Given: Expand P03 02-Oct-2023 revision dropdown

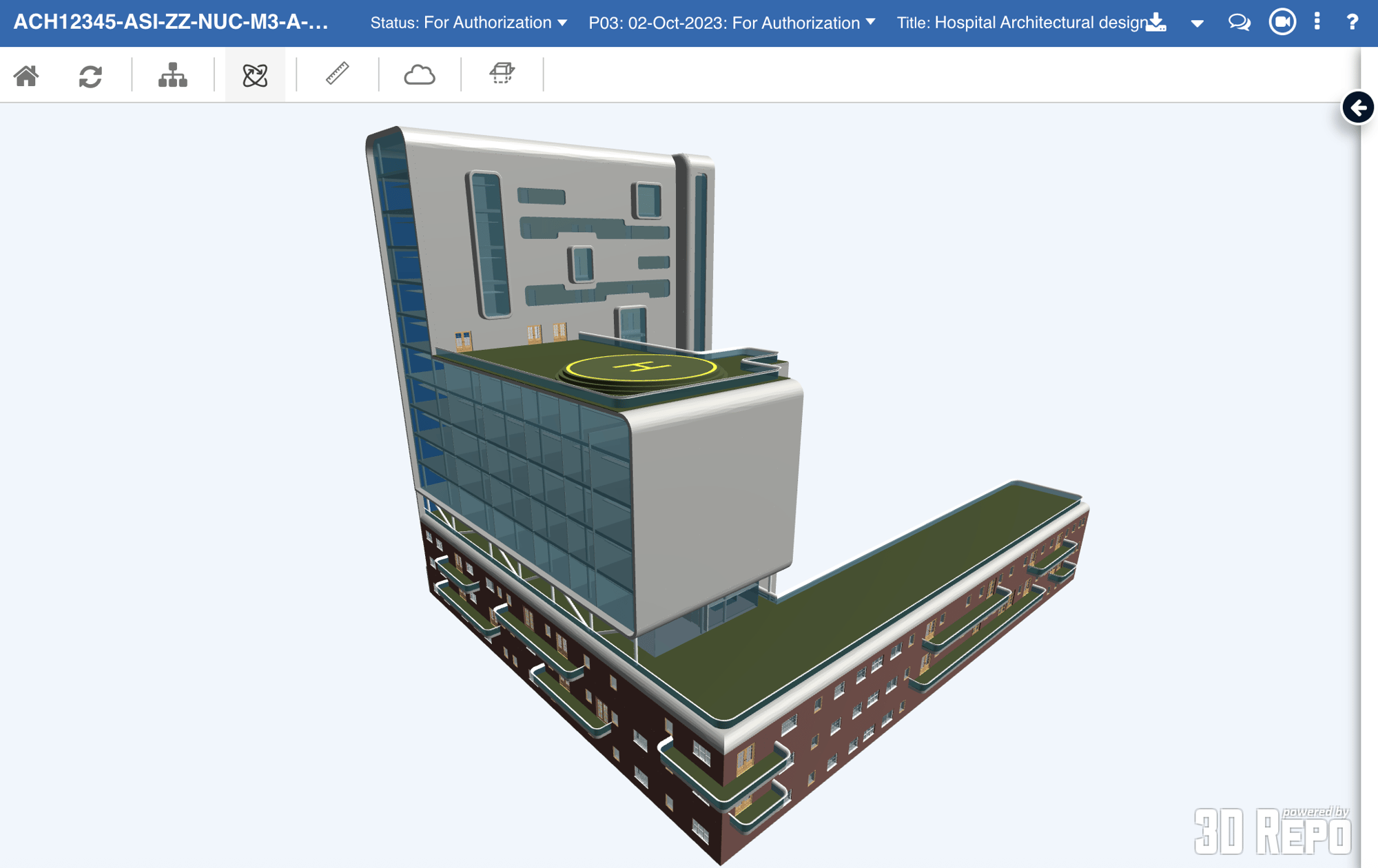Looking at the screenshot, I should pos(732,23).
